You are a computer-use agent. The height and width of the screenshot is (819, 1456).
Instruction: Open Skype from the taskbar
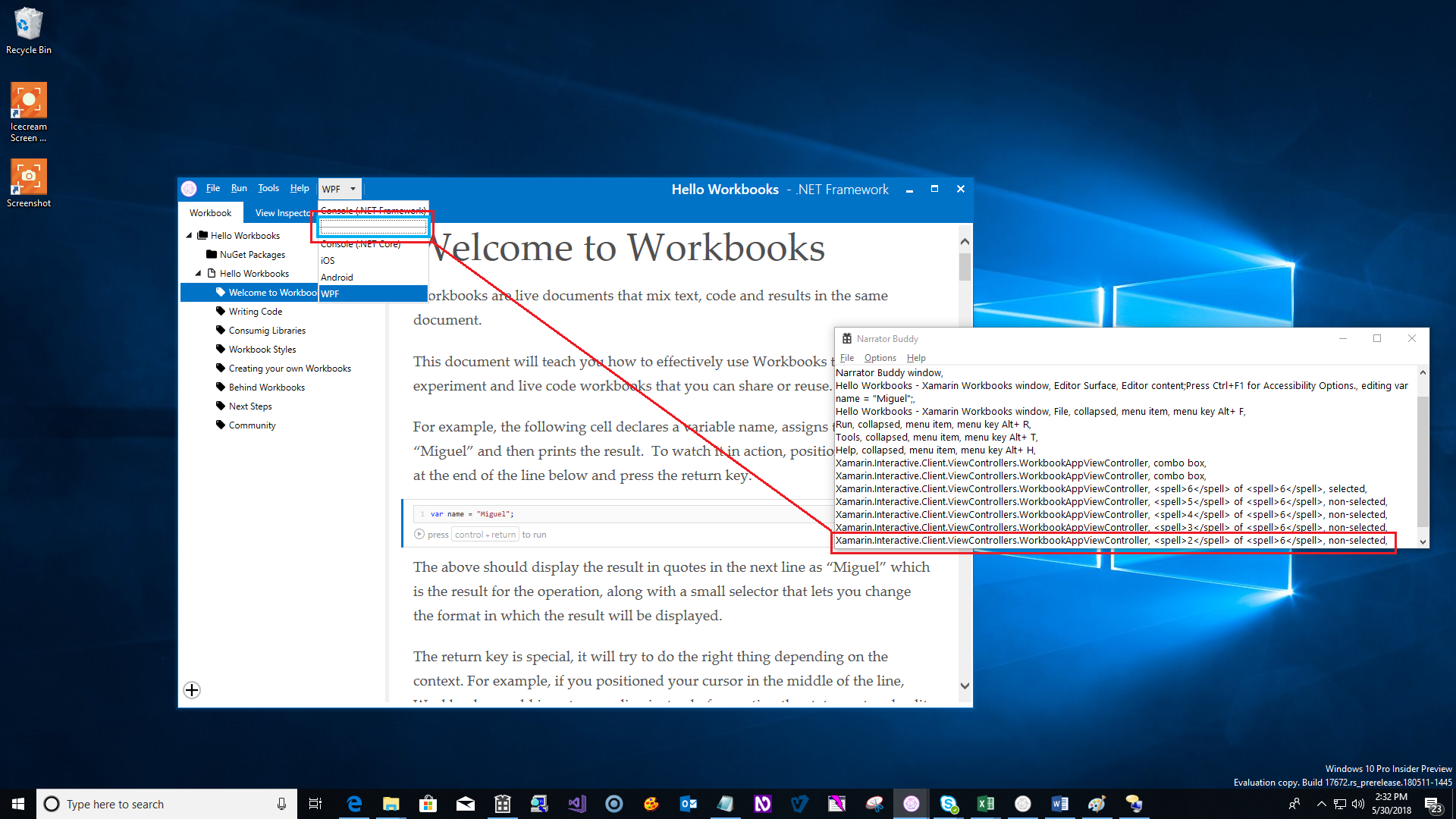coord(949,804)
